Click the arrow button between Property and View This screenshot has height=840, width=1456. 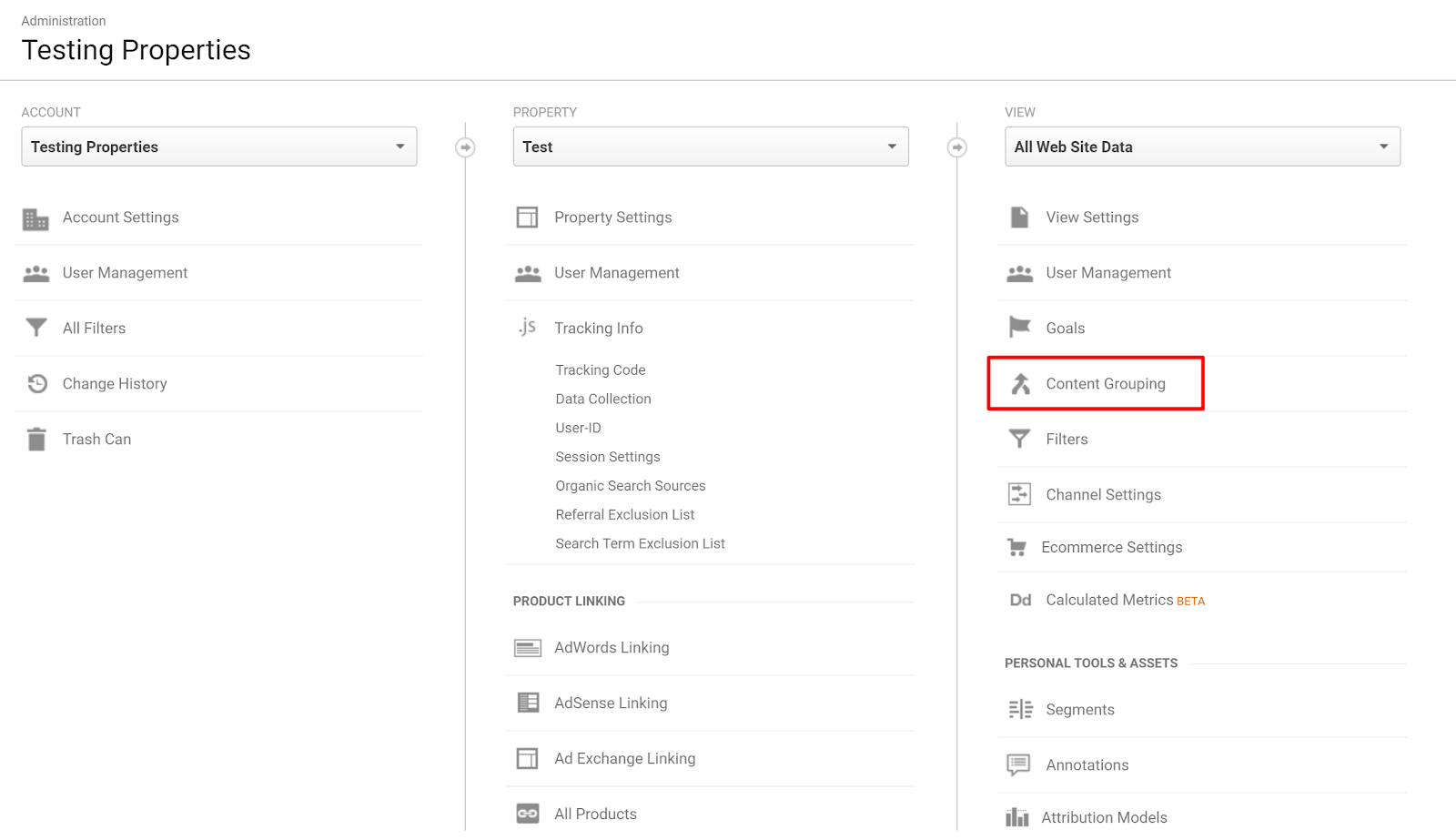pyautogui.click(x=957, y=147)
